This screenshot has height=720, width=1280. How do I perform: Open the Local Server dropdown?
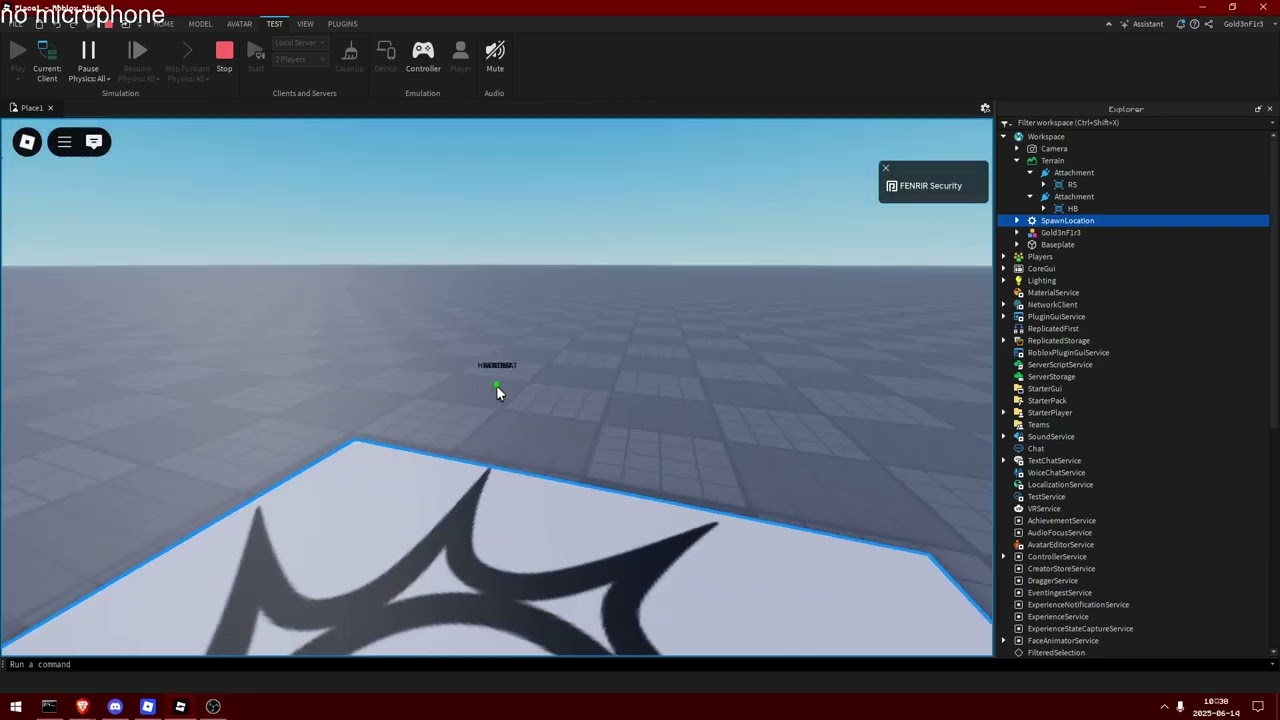point(298,42)
